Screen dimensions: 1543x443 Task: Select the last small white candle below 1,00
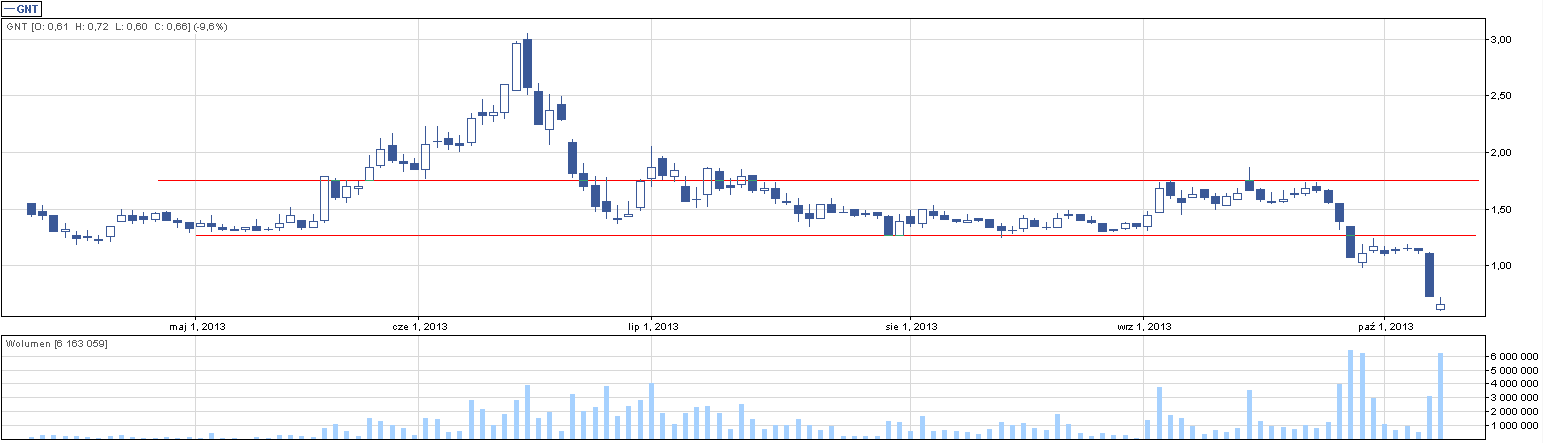[x=1441, y=306]
